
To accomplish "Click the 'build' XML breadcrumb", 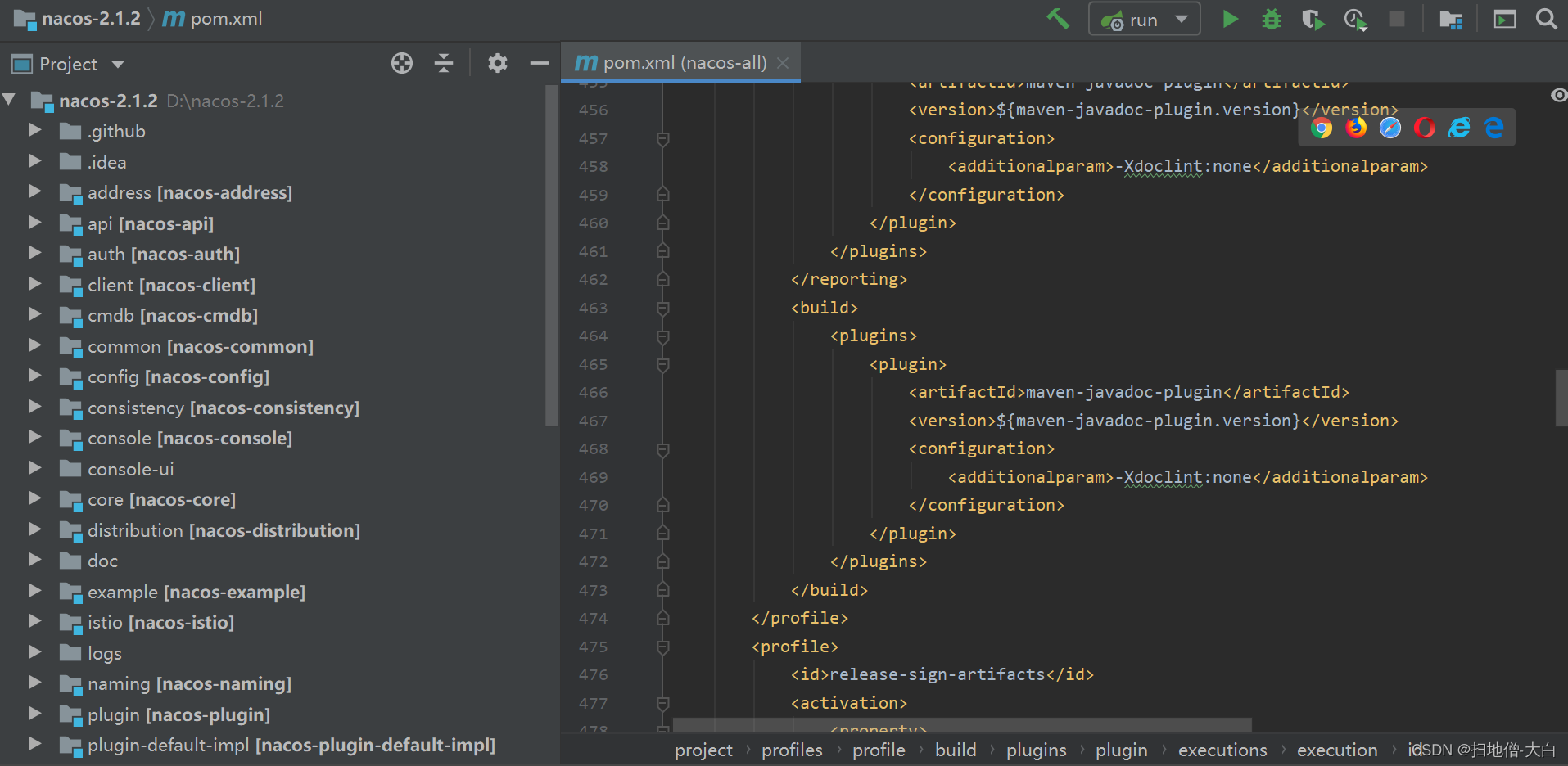I will click(x=956, y=750).
